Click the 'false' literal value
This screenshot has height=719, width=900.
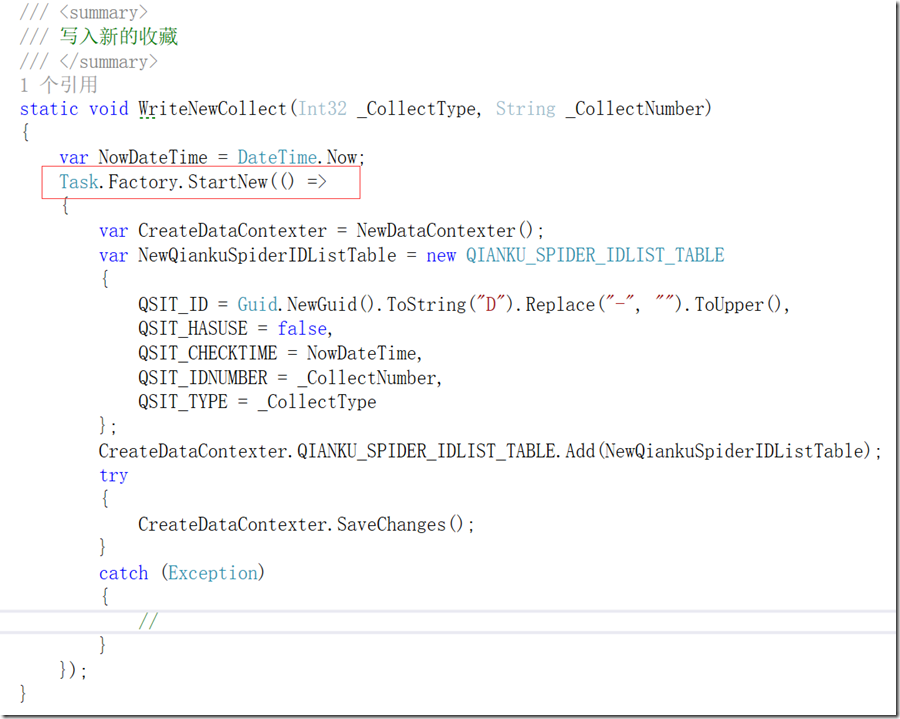pyautogui.click(x=302, y=328)
